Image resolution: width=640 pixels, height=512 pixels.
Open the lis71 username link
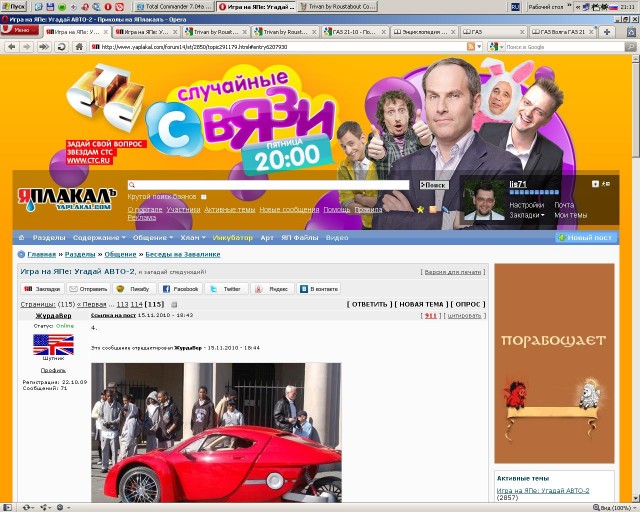[x=518, y=184]
